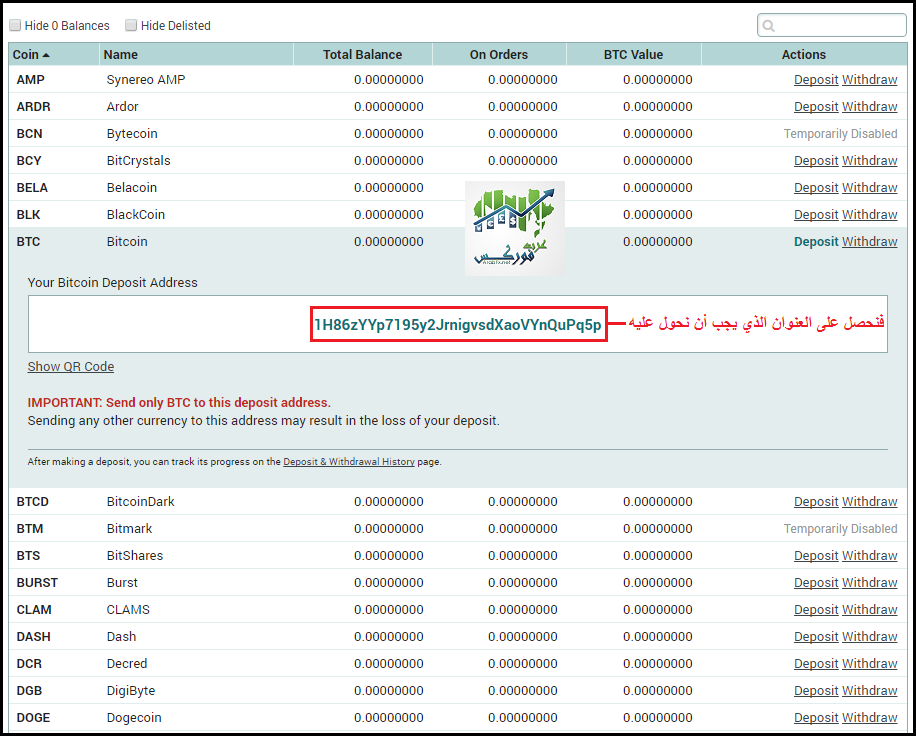Tick the Hide Delisted checkbox
This screenshot has height=736, width=916.
131,25
